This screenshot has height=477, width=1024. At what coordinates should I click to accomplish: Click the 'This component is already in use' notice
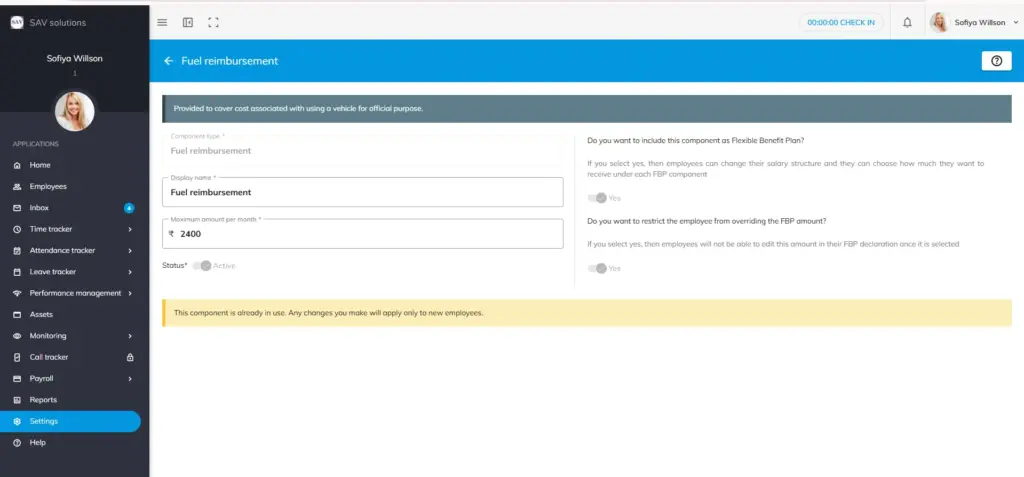point(586,313)
